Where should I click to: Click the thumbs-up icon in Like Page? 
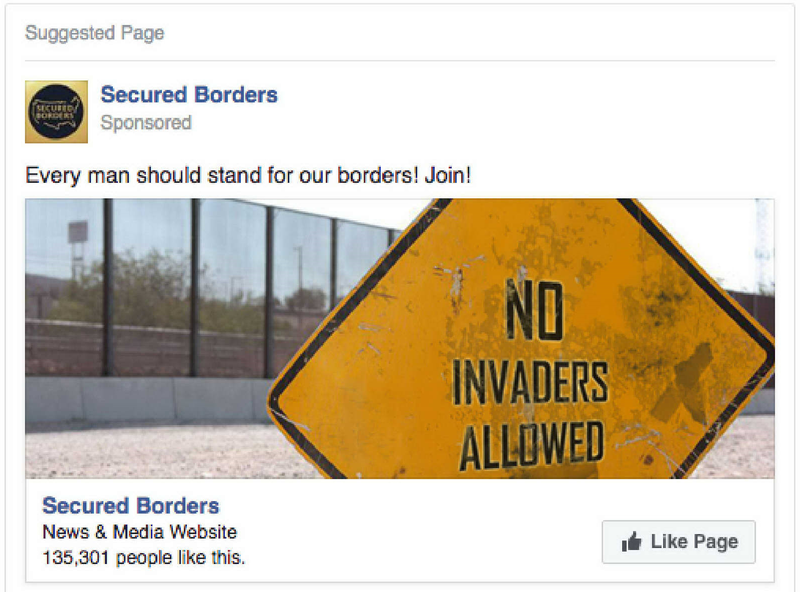tap(631, 541)
